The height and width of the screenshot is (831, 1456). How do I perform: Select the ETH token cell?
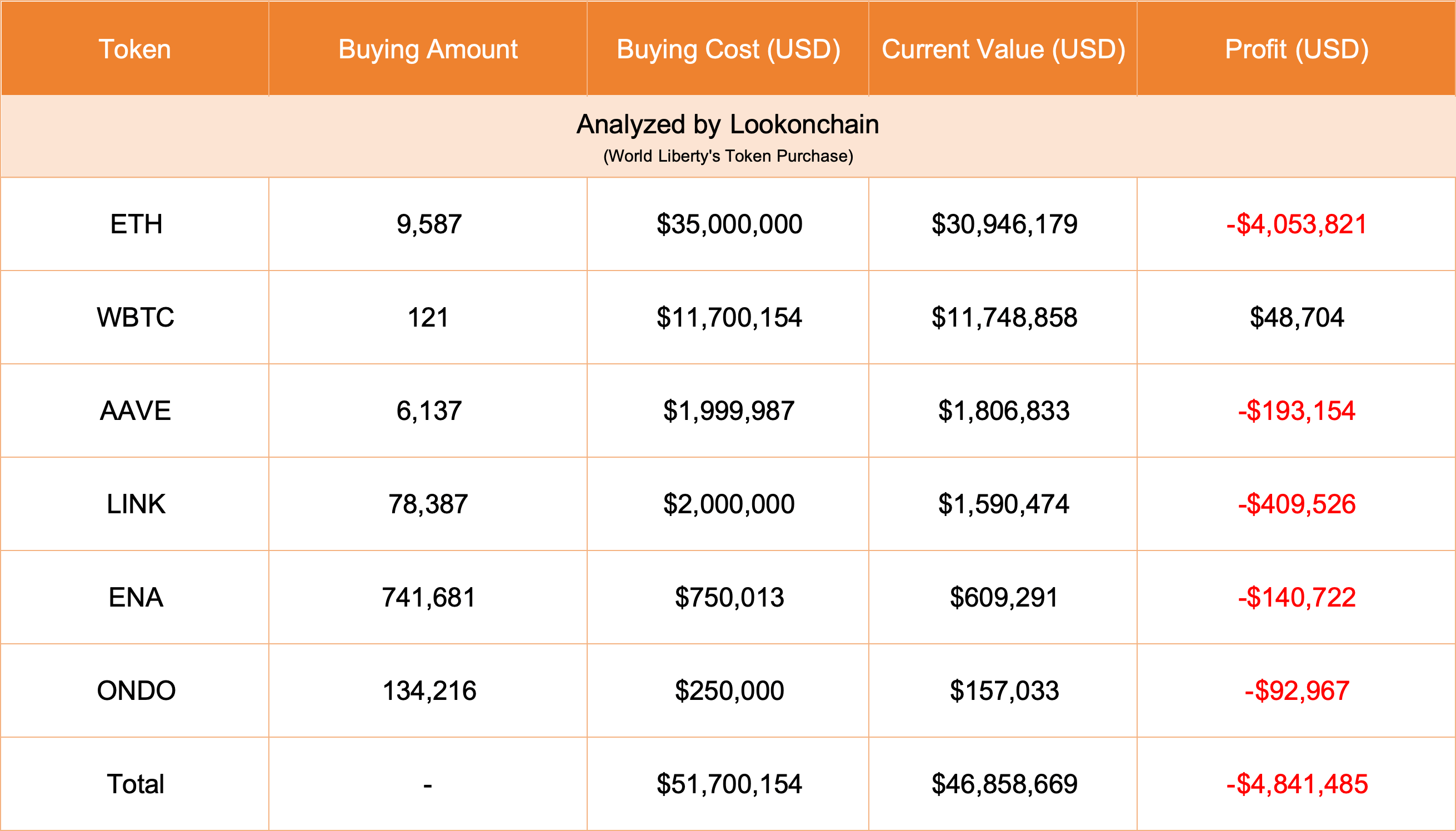[x=136, y=224]
